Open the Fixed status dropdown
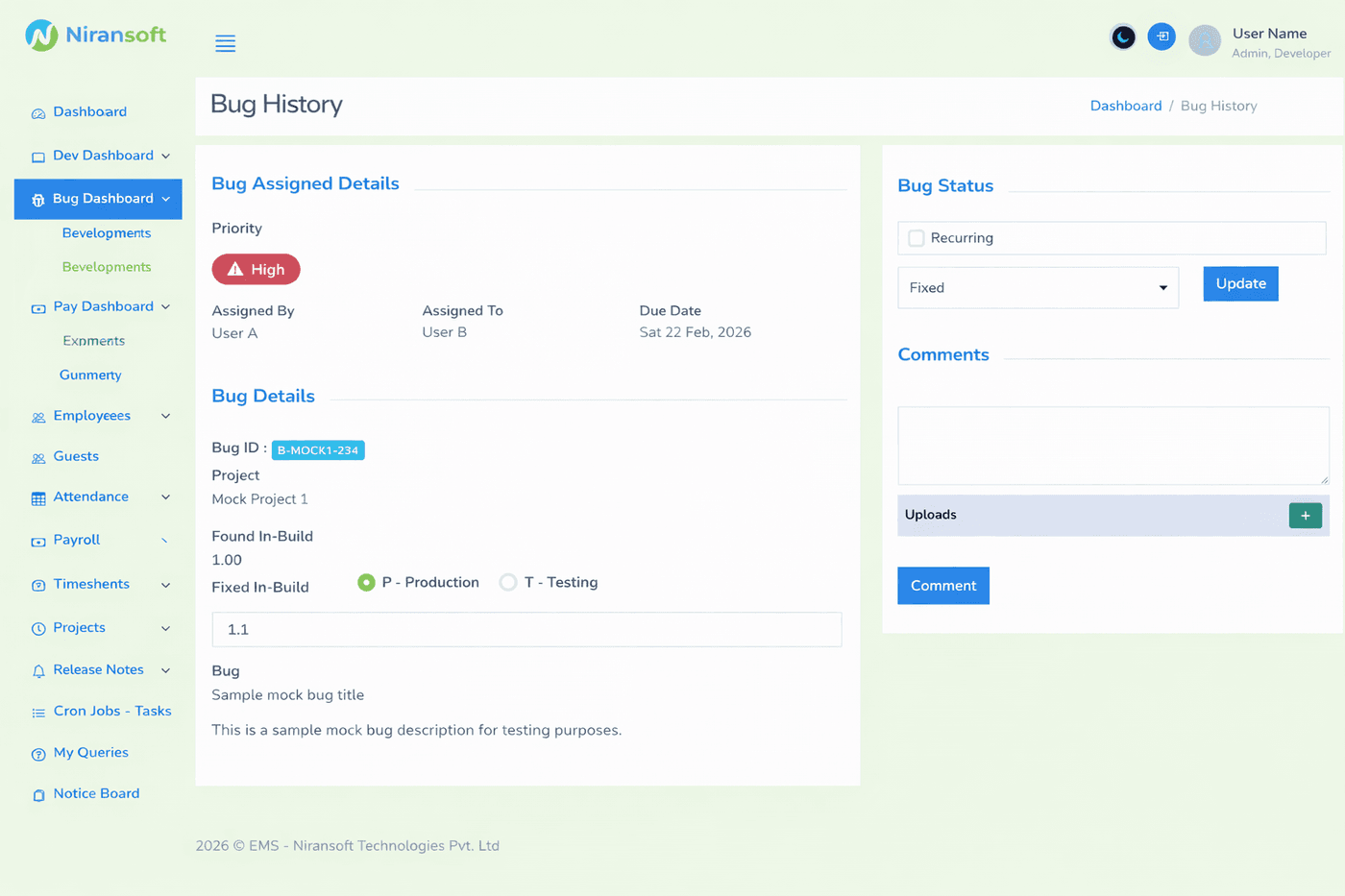 coord(1038,287)
